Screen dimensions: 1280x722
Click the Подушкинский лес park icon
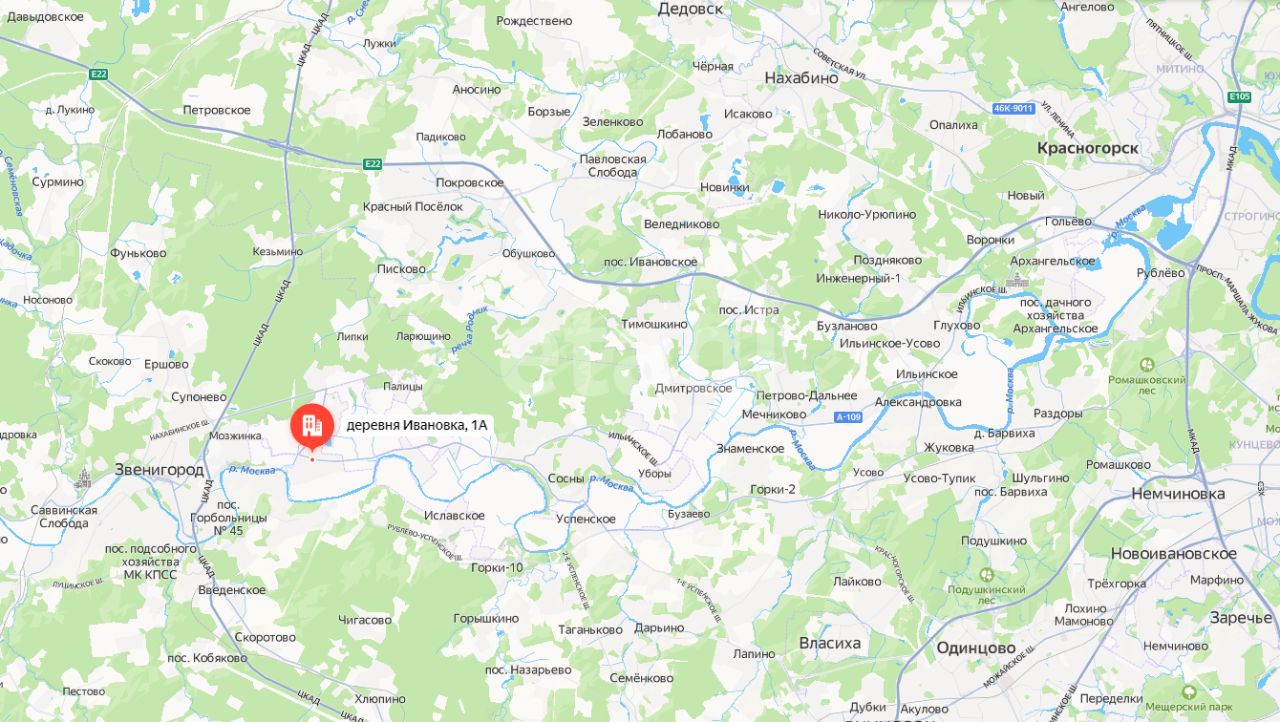point(987,575)
